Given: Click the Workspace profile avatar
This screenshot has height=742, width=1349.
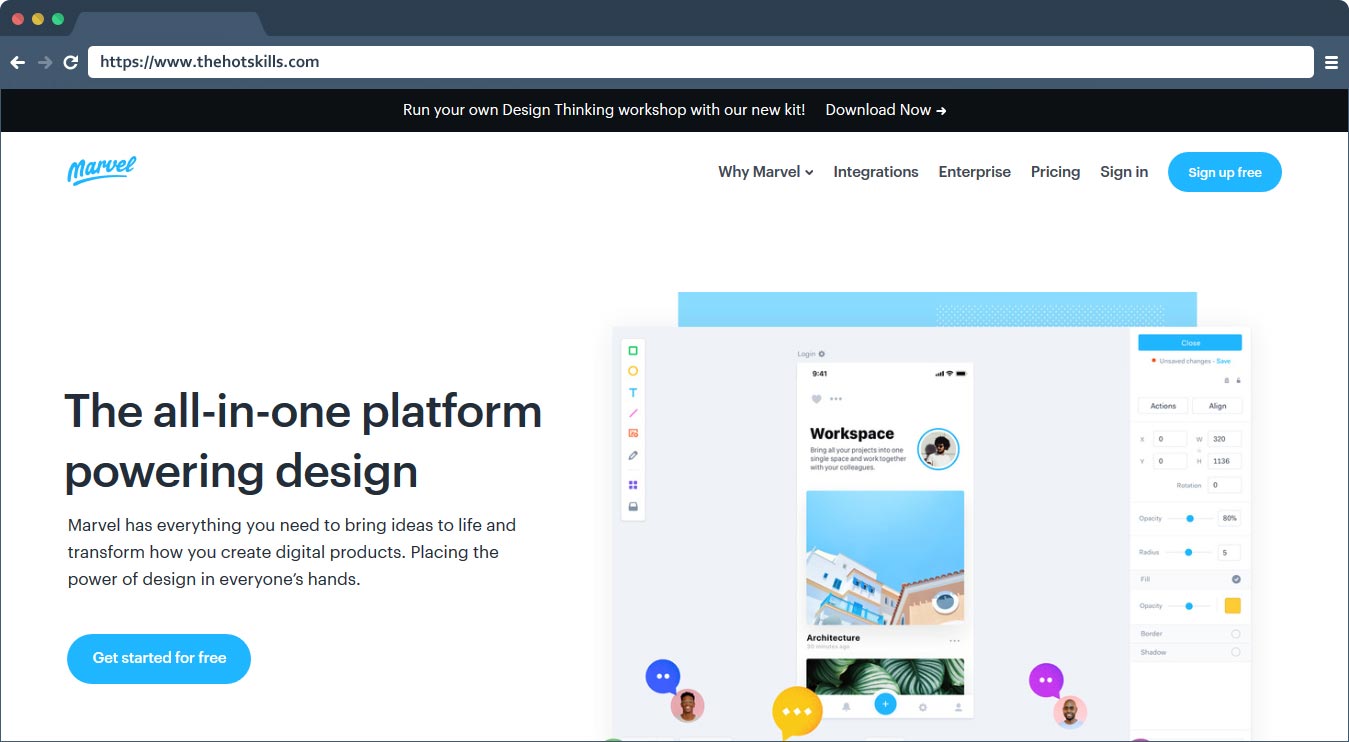Looking at the screenshot, I should pos(938,449).
